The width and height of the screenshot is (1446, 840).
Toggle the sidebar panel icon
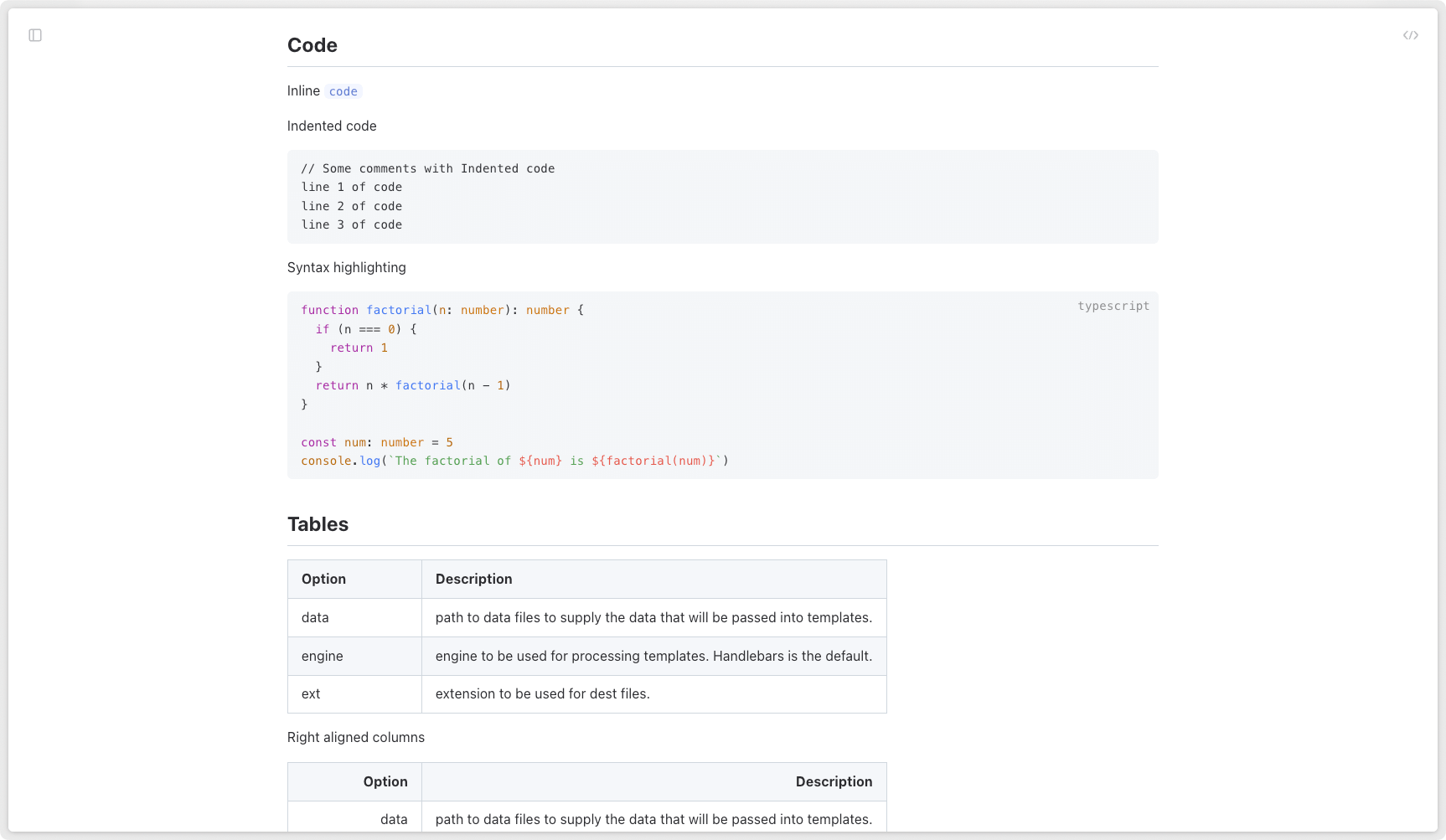point(35,35)
